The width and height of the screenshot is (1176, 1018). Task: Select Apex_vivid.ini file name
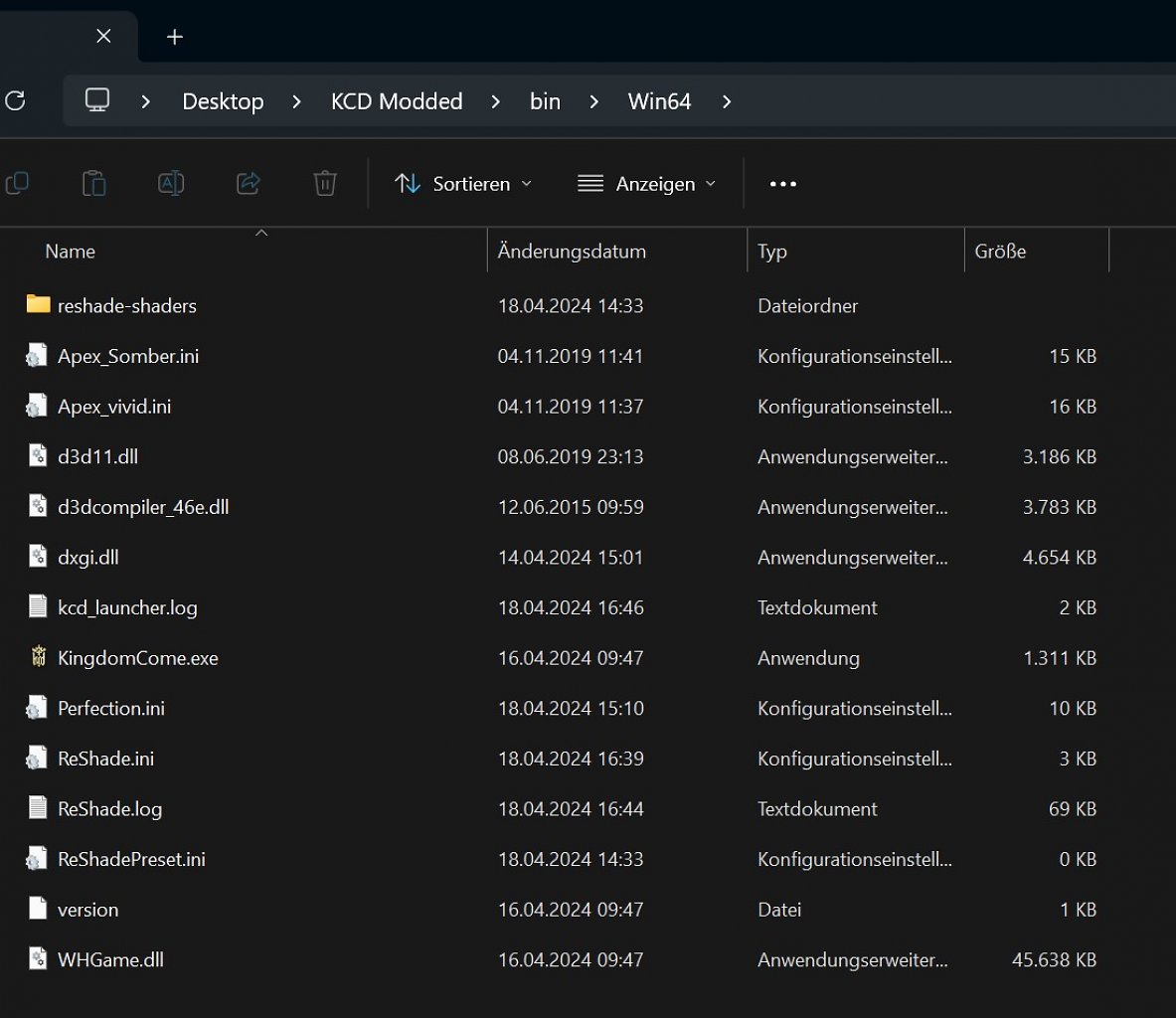tap(114, 406)
